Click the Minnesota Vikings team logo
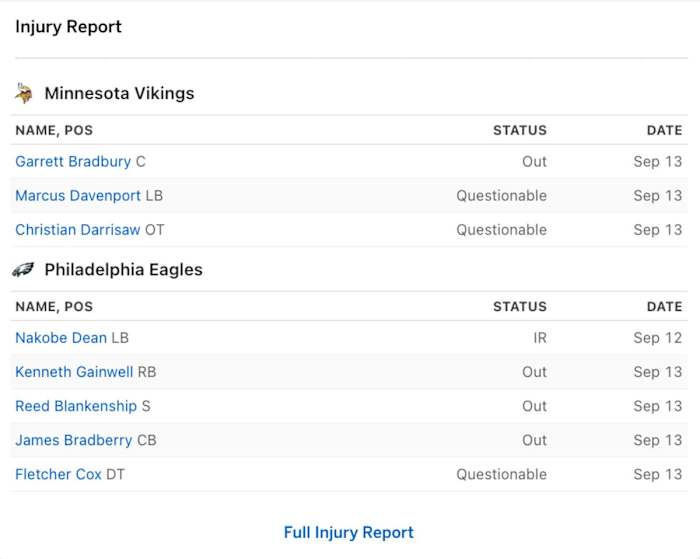700x559 pixels. click(x=23, y=93)
